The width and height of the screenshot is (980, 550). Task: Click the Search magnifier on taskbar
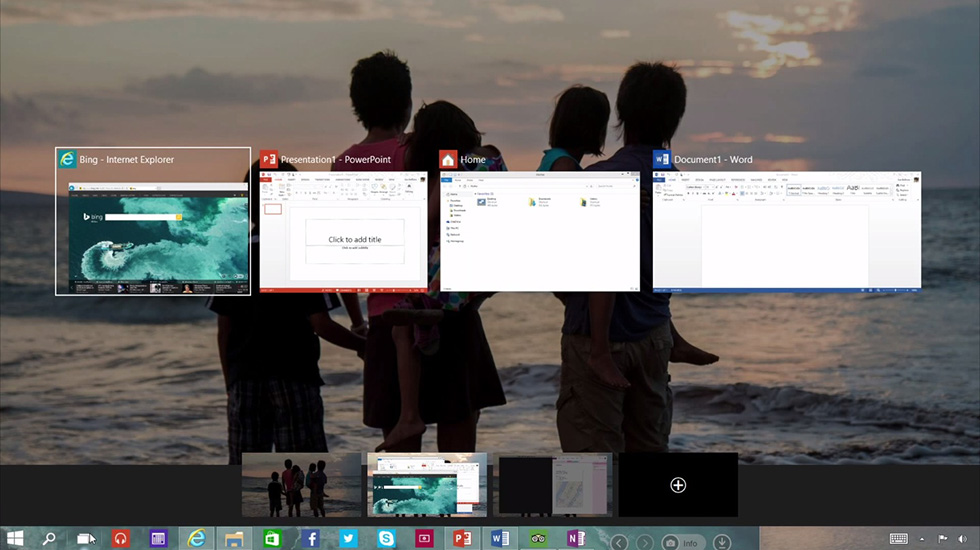pyautogui.click(x=48, y=538)
